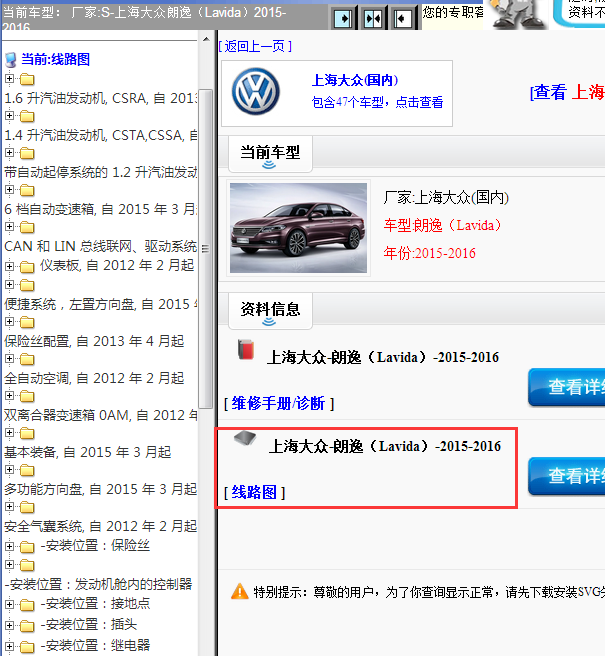Expand the 1.6 升汽油发动机 CSRA node
605x656 pixels.
(9, 78)
